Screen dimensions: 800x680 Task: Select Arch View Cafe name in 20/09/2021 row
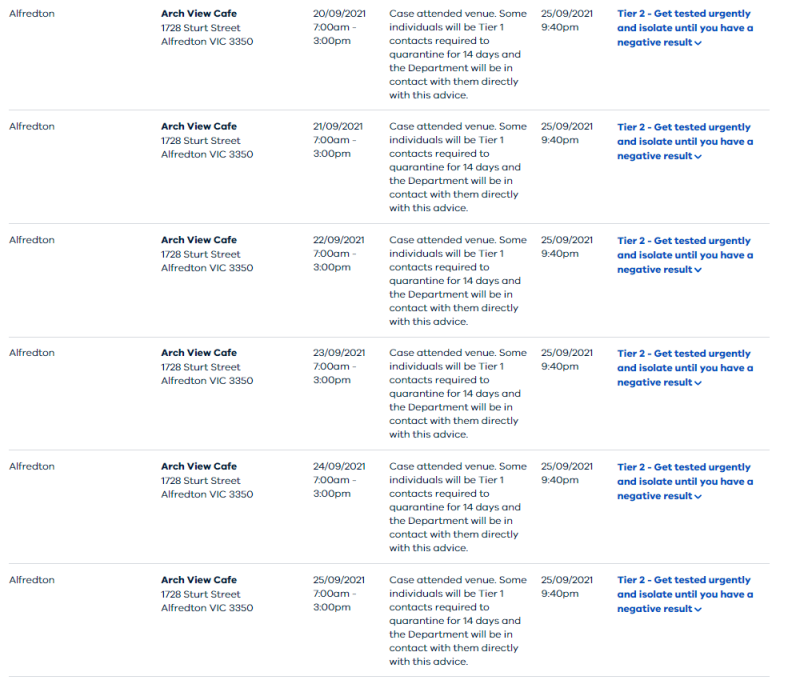coord(199,14)
